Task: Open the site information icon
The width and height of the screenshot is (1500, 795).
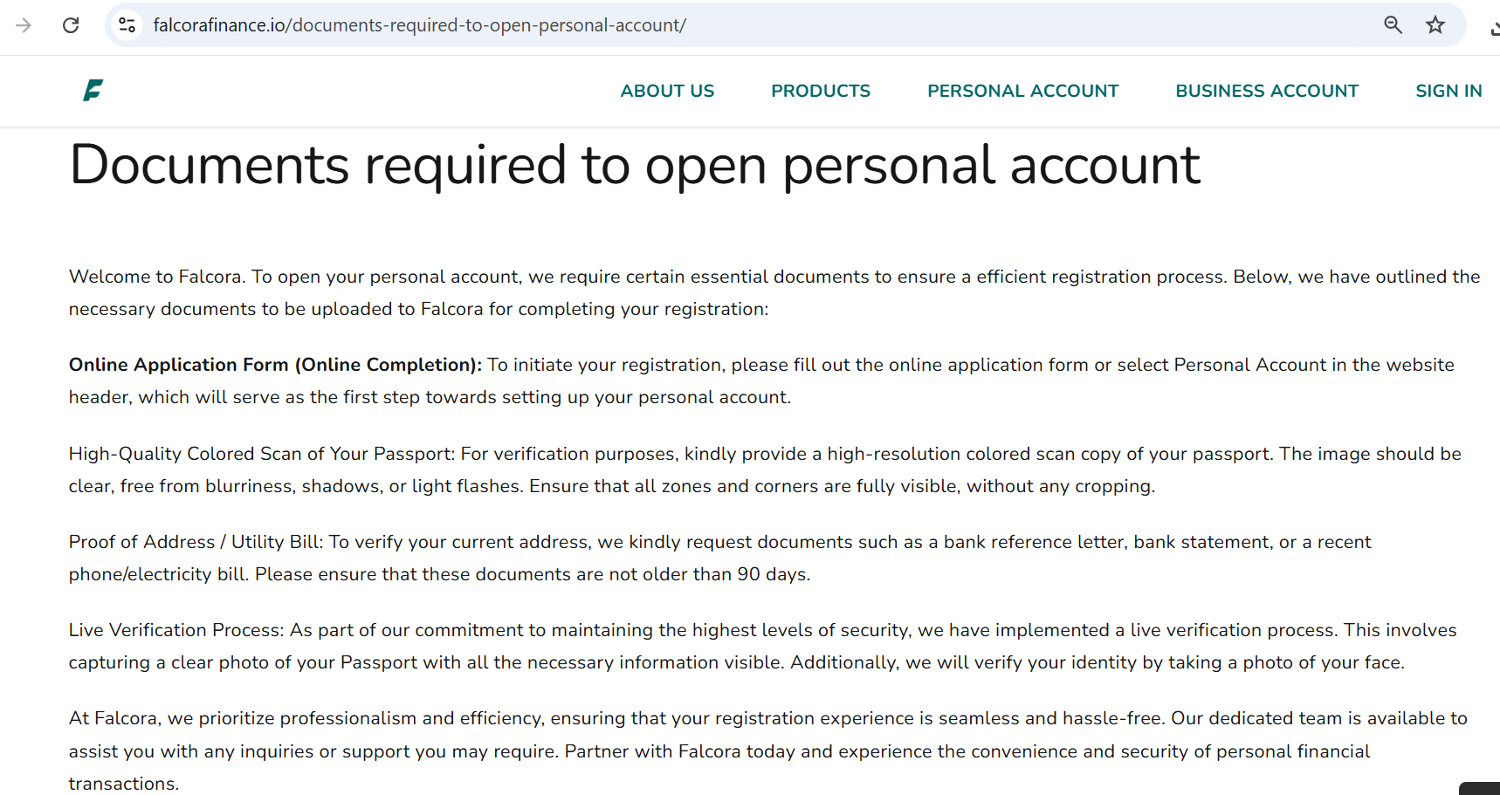Action: [x=127, y=25]
